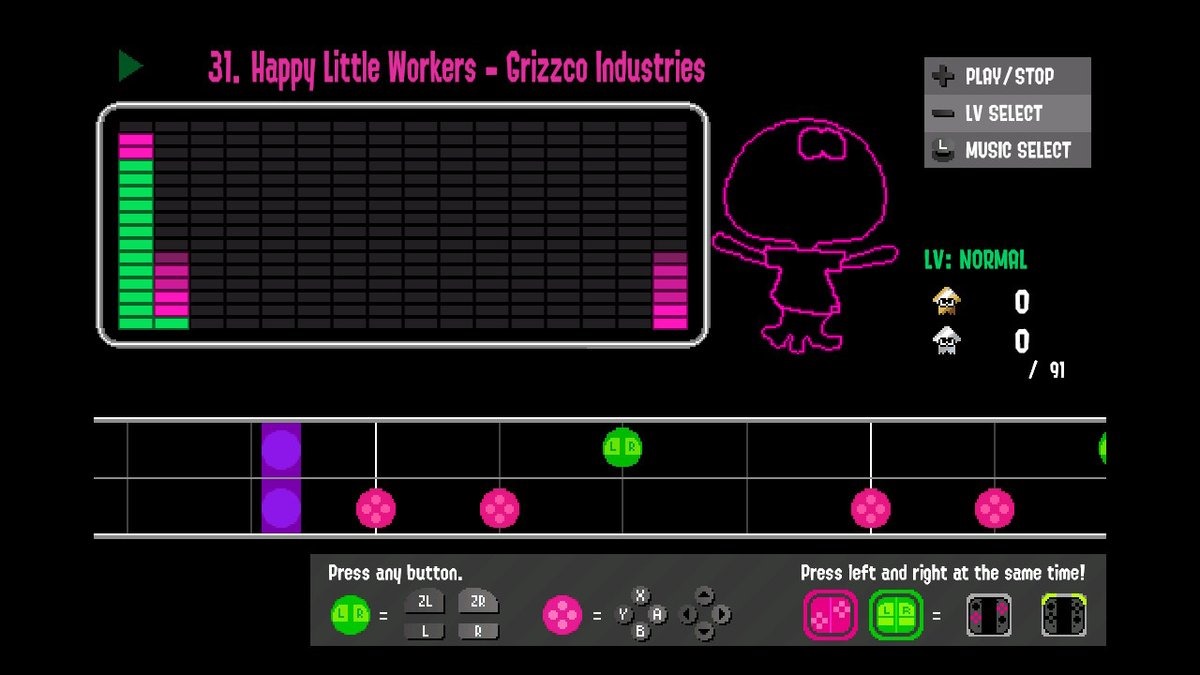Image resolution: width=1200 pixels, height=675 pixels.
Task: Click the green play triangle beside the song title
Action: (130, 67)
